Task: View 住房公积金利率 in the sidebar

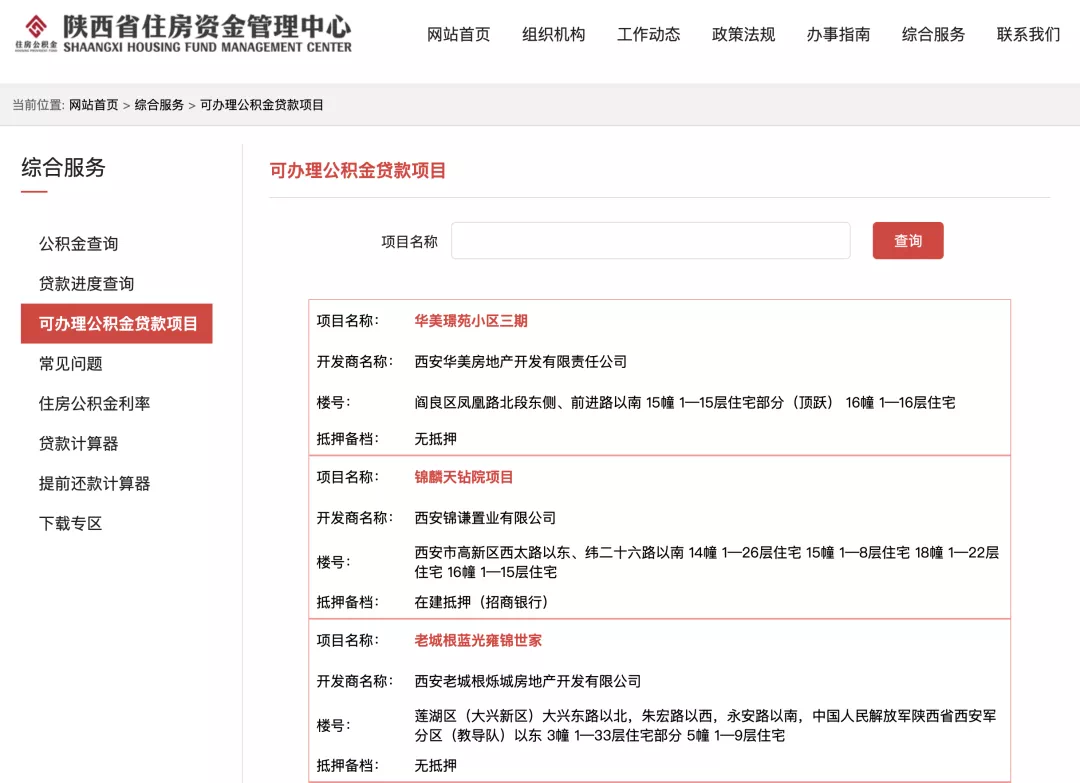Action: [94, 404]
